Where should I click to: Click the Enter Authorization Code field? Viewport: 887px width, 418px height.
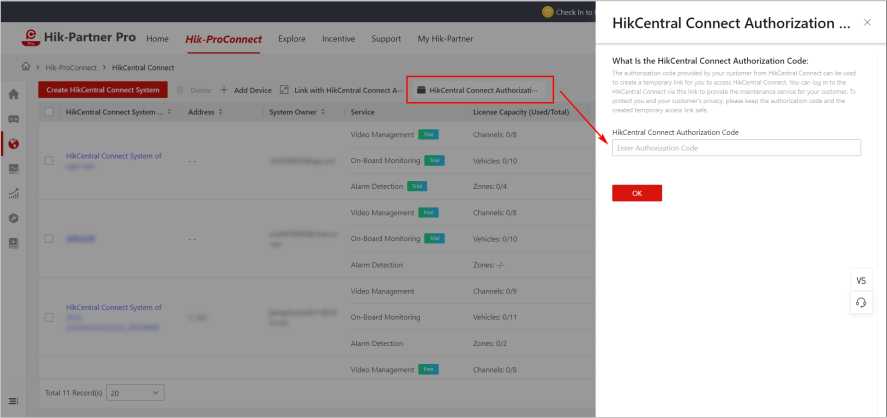point(736,148)
